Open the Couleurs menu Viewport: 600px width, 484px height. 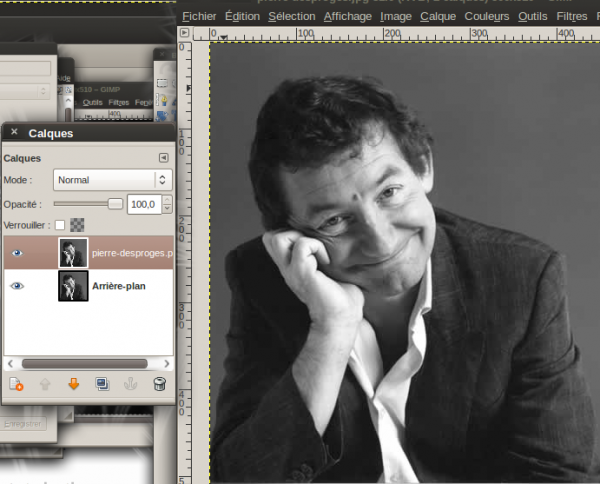coord(486,16)
